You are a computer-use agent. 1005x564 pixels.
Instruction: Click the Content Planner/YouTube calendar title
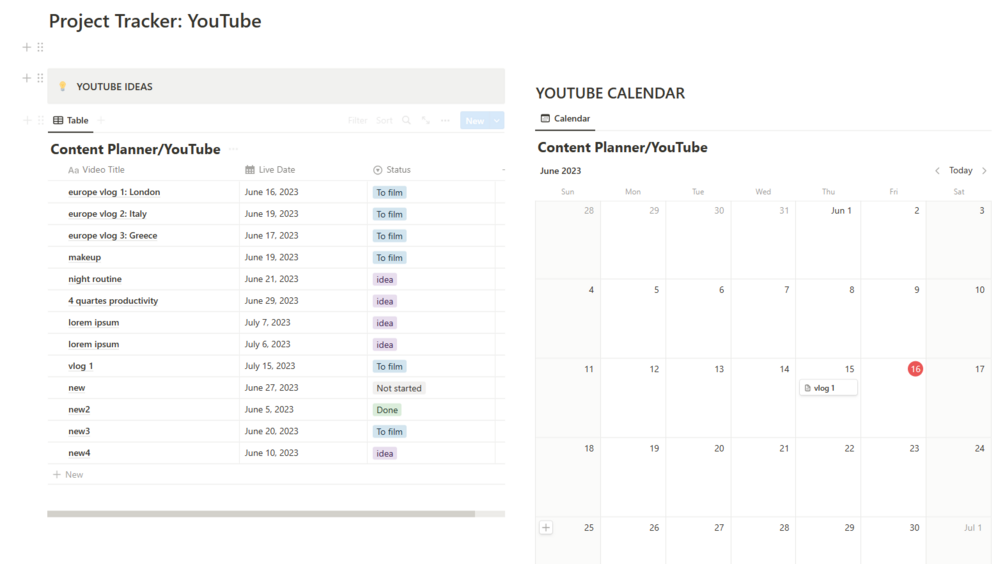point(622,147)
